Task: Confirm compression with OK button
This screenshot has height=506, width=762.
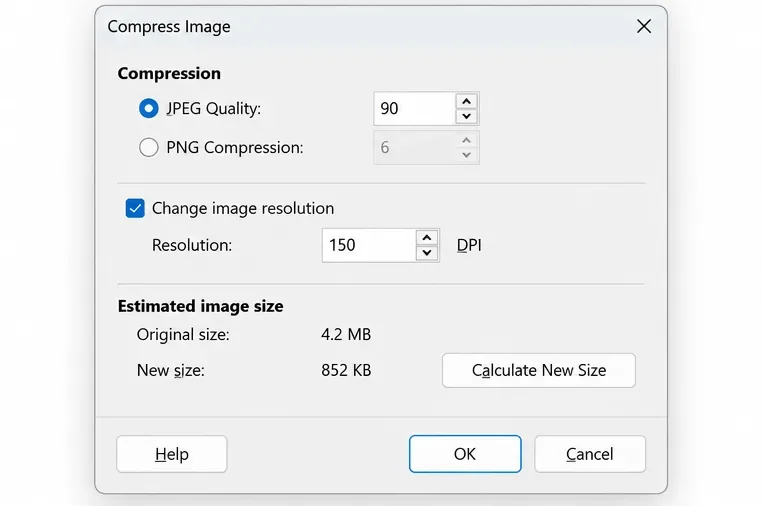Action: (465, 454)
